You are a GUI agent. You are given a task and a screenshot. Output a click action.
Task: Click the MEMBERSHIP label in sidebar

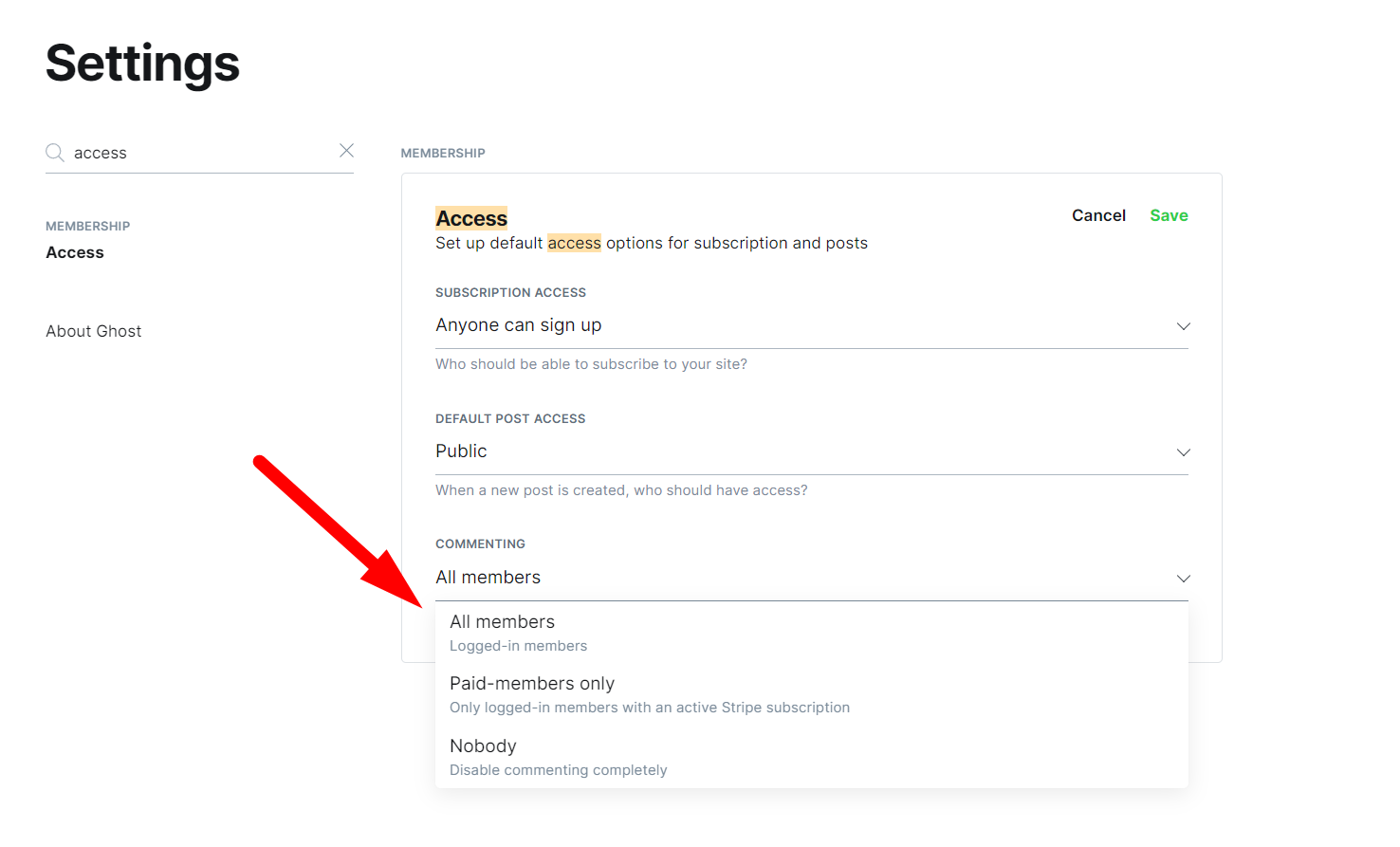tap(88, 226)
